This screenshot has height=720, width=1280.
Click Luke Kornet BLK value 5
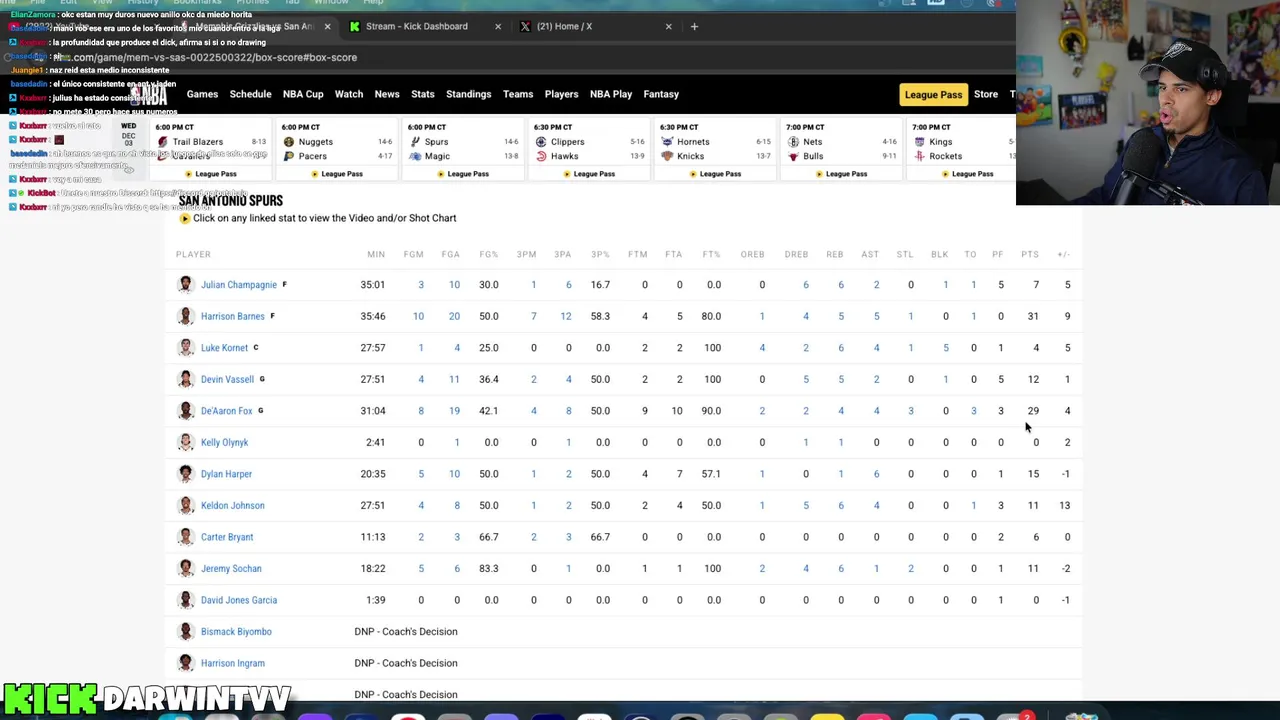(x=945, y=348)
